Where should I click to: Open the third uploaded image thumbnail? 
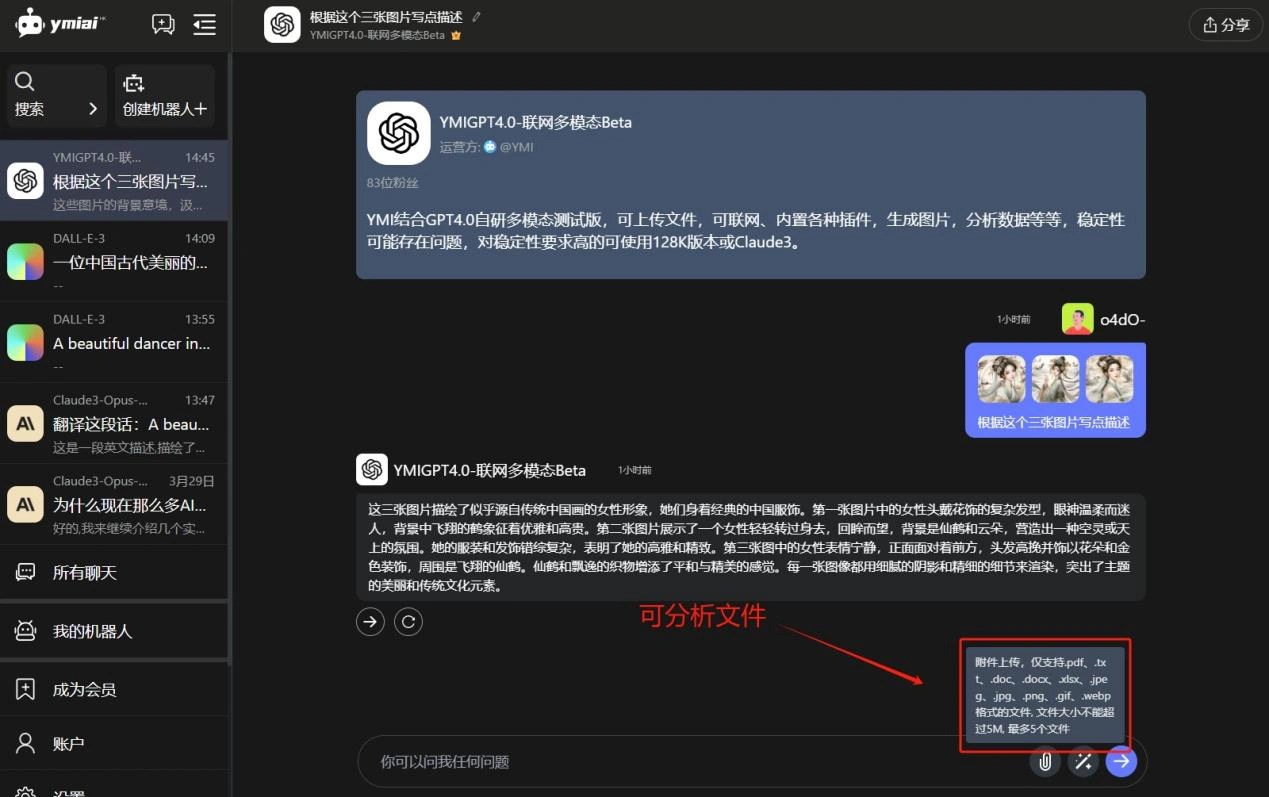(x=1110, y=379)
